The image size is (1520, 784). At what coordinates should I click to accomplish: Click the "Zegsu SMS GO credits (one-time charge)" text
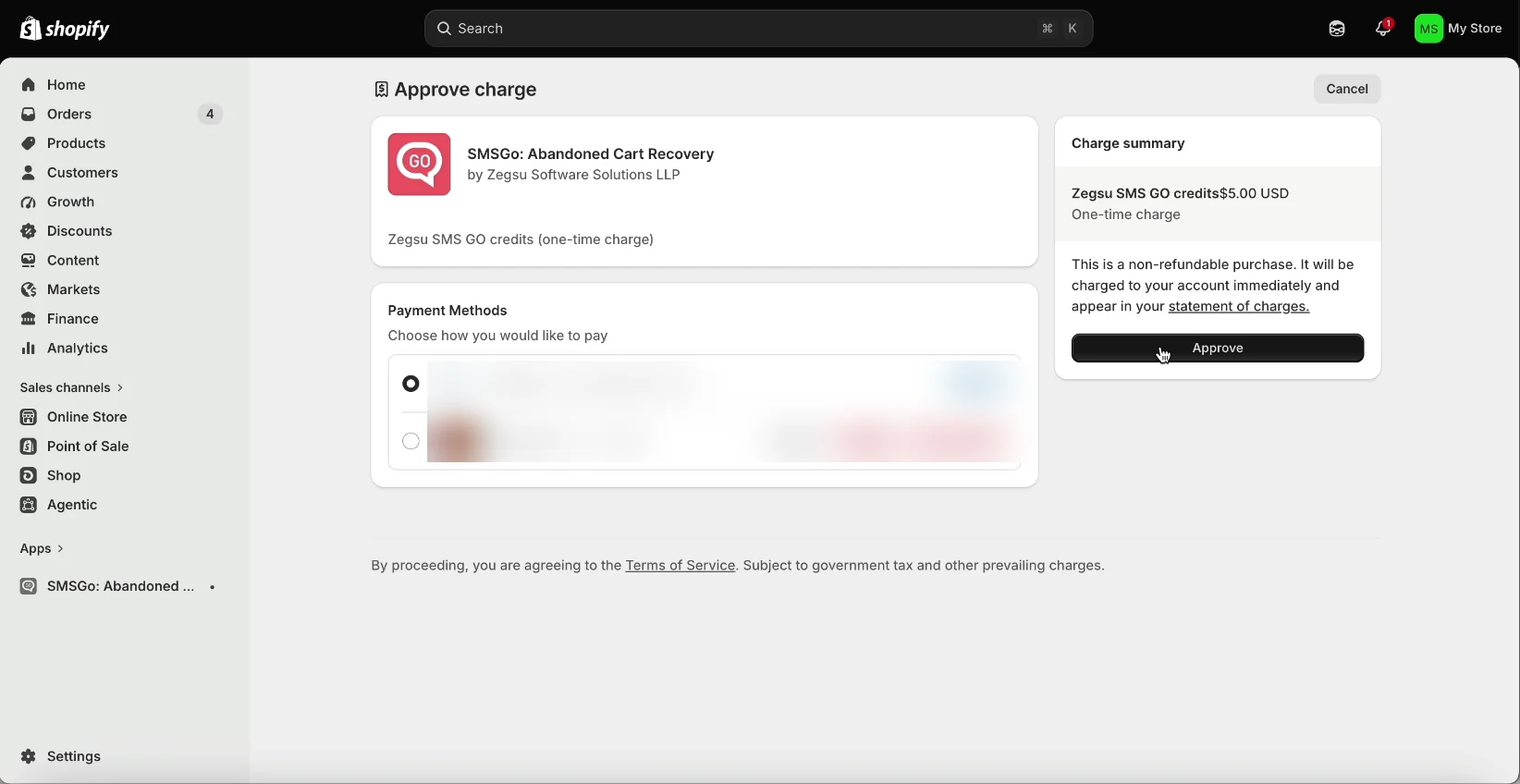click(x=521, y=240)
